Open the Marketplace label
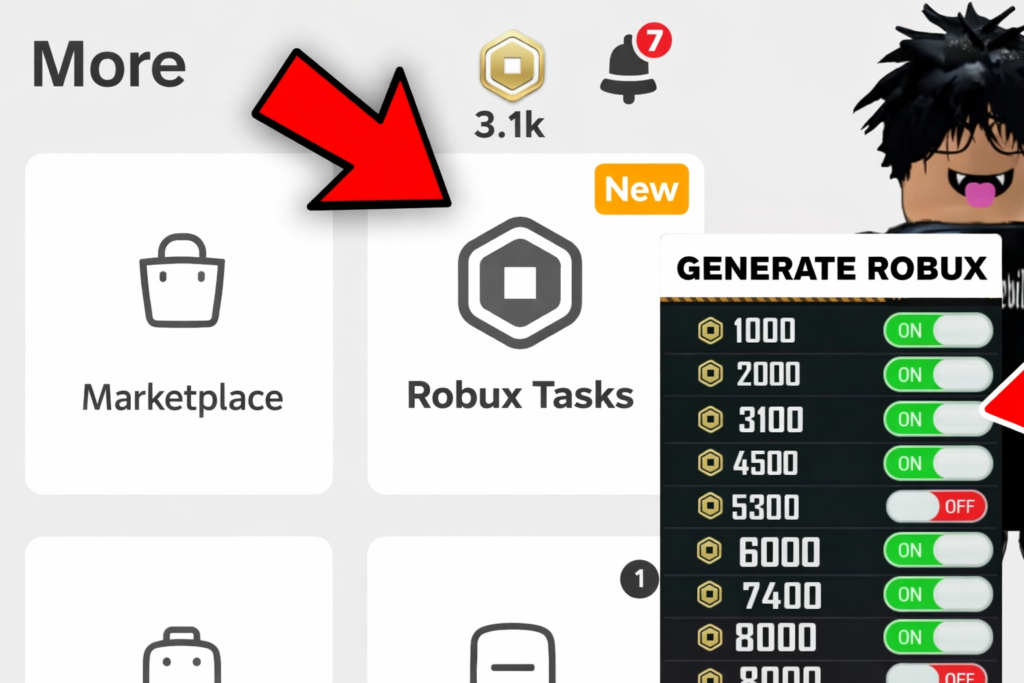The image size is (1024, 683). [x=183, y=397]
